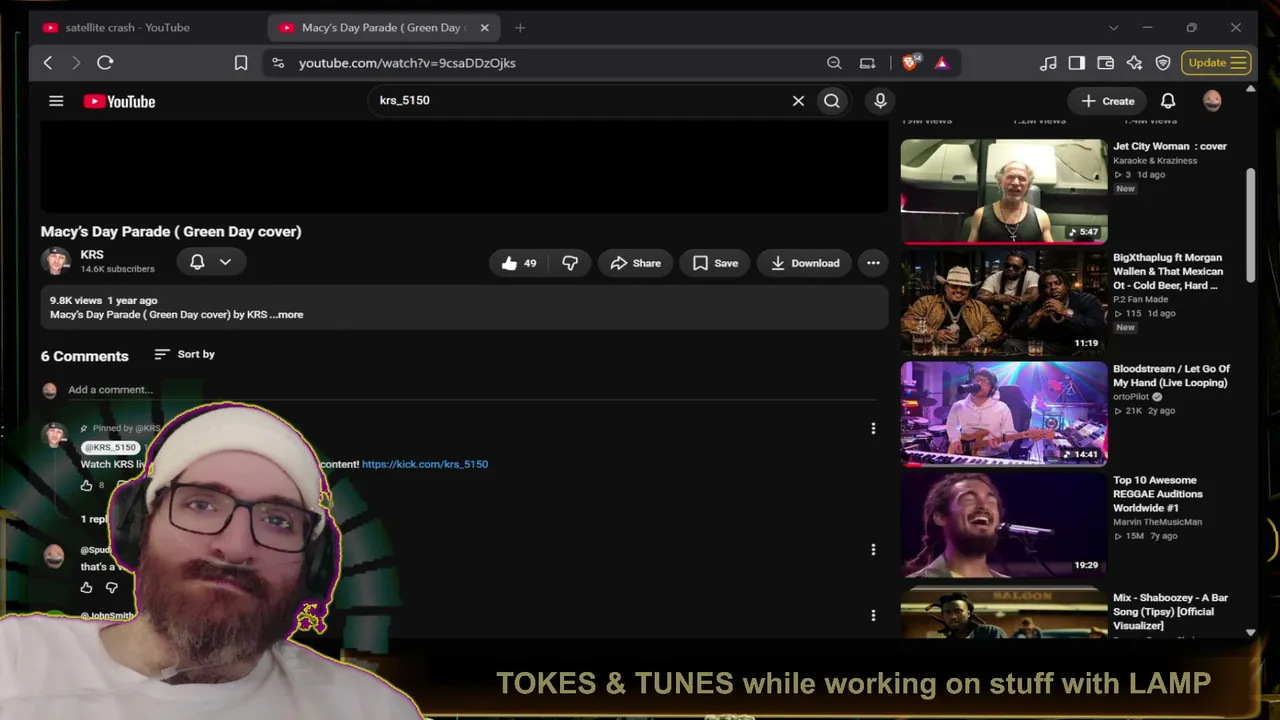Save the video to a playlist
Image resolution: width=1280 pixels, height=720 pixels.
[x=715, y=263]
